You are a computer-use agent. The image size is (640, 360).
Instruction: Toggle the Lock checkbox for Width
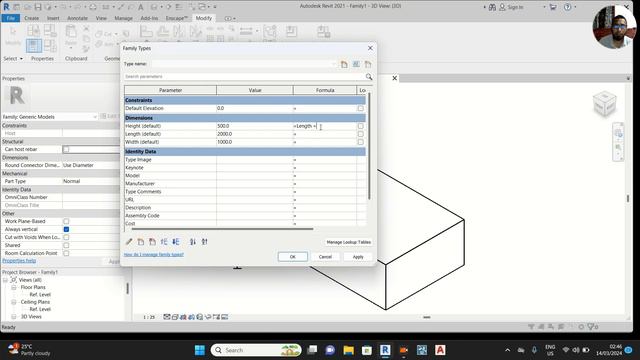360,142
